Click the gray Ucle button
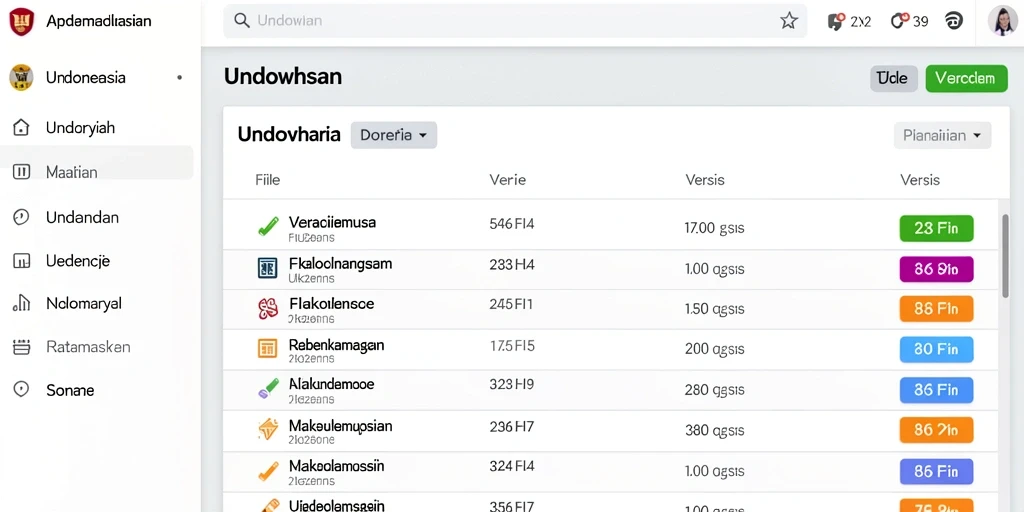 pyautogui.click(x=894, y=78)
